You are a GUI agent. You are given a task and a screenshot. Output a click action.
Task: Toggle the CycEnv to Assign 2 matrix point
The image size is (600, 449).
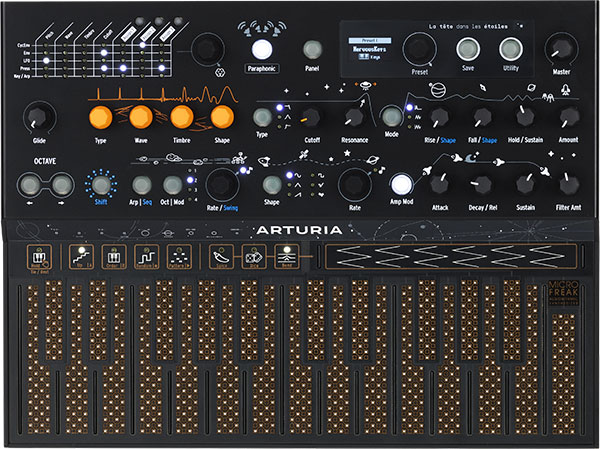click(142, 45)
